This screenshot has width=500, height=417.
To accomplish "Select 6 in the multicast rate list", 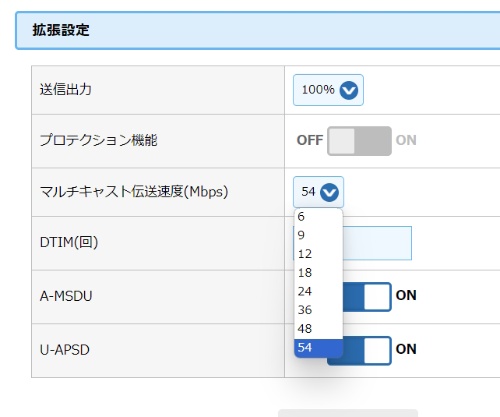I will pyautogui.click(x=318, y=217).
